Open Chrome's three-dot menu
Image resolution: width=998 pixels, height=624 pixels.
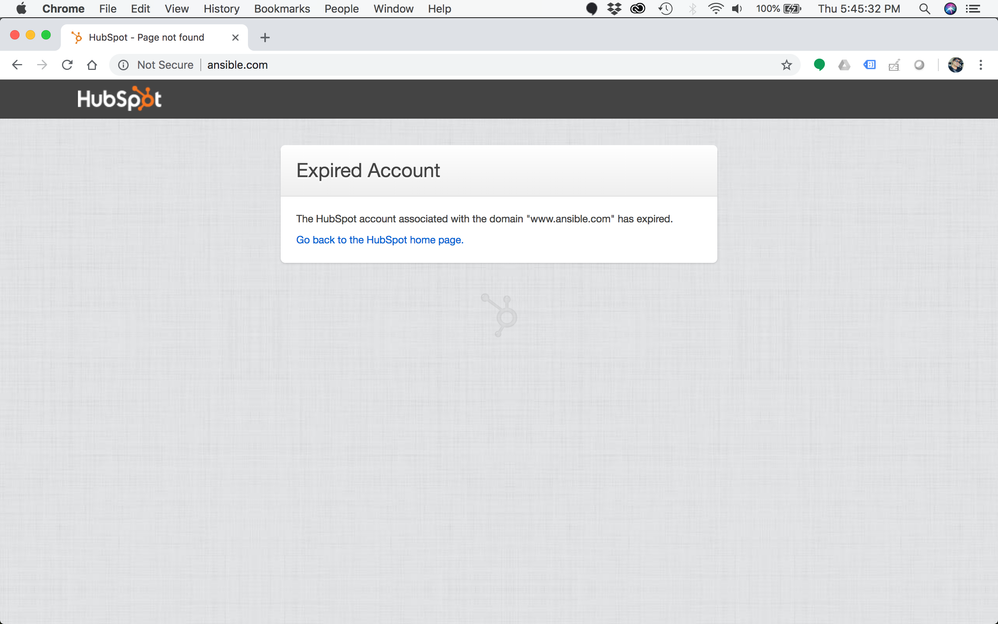pyautogui.click(x=980, y=65)
